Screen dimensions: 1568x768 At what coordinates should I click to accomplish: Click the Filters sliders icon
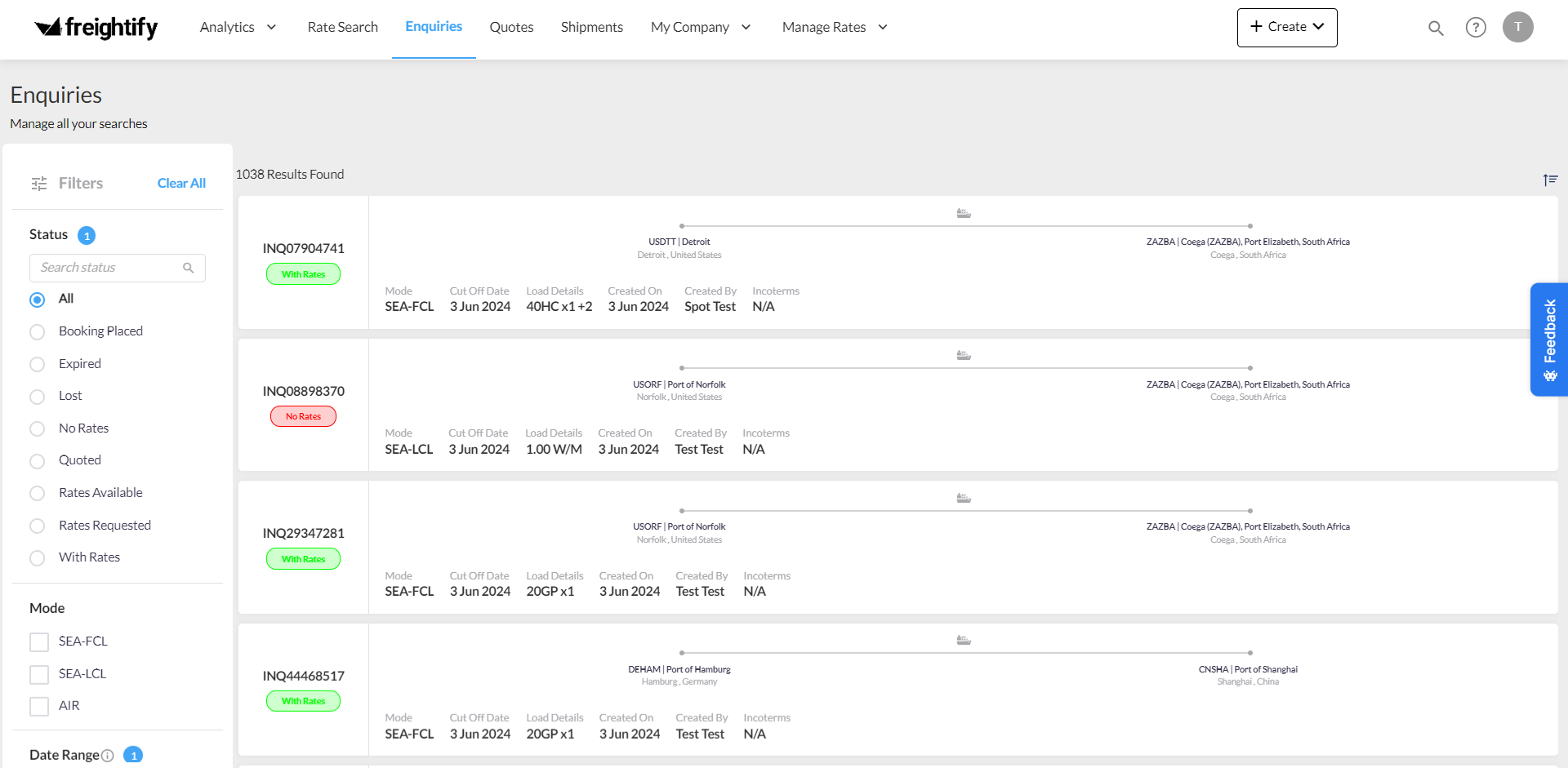(38, 183)
